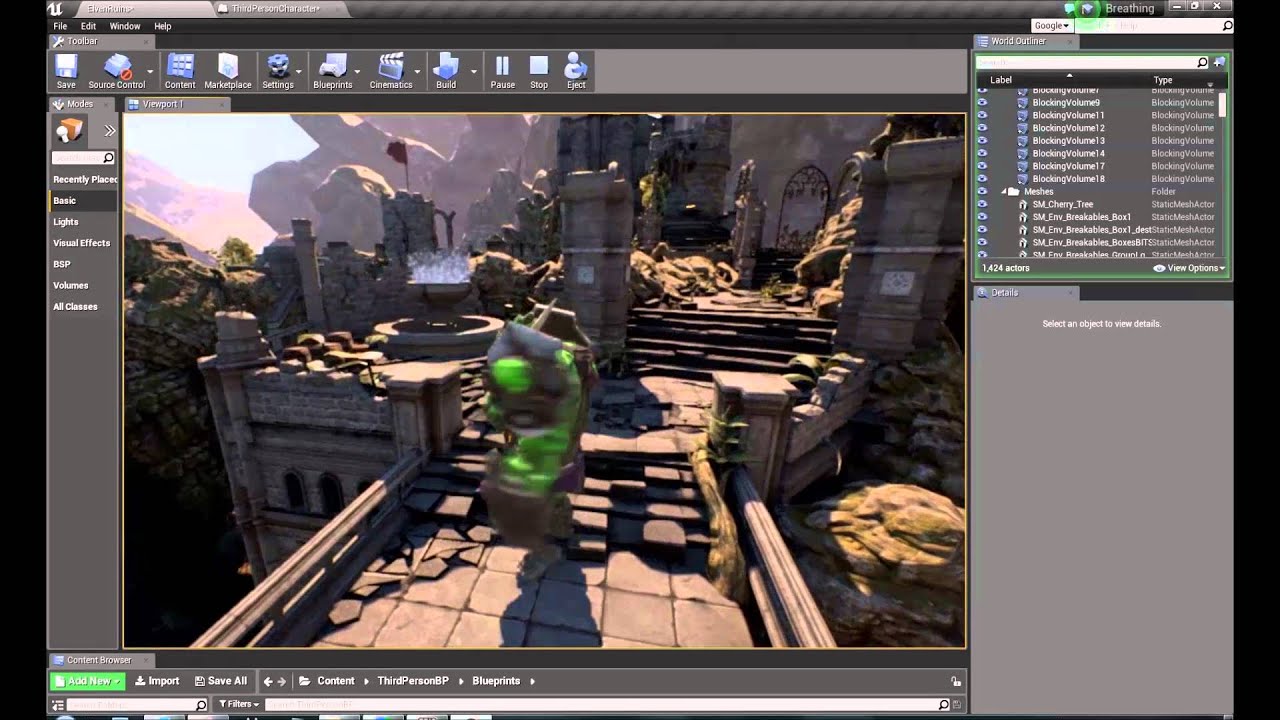
Task: Click the Add New button
Action: (87, 681)
